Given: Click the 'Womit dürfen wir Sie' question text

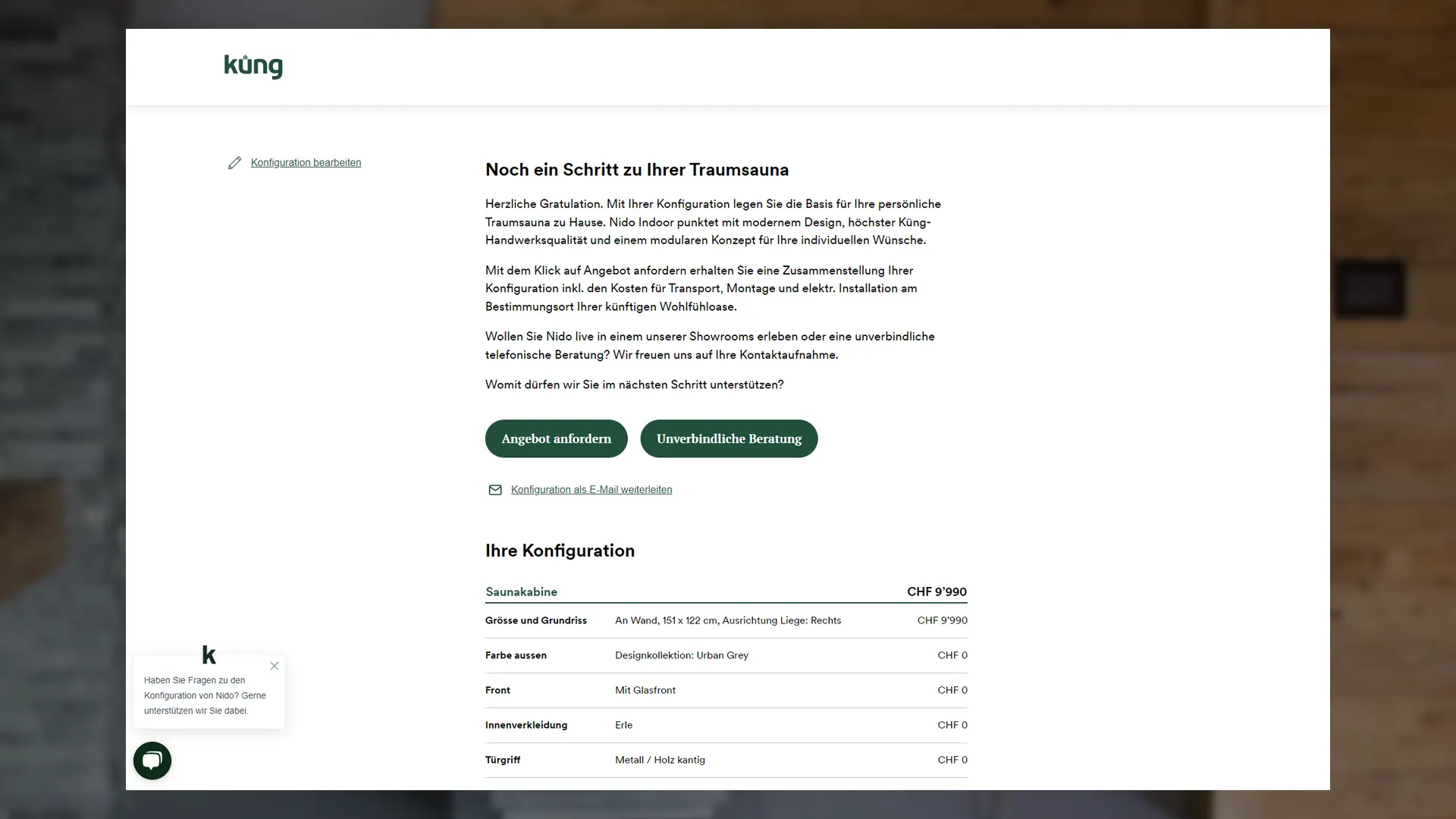Looking at the screenshot, I should pos(635,384).
